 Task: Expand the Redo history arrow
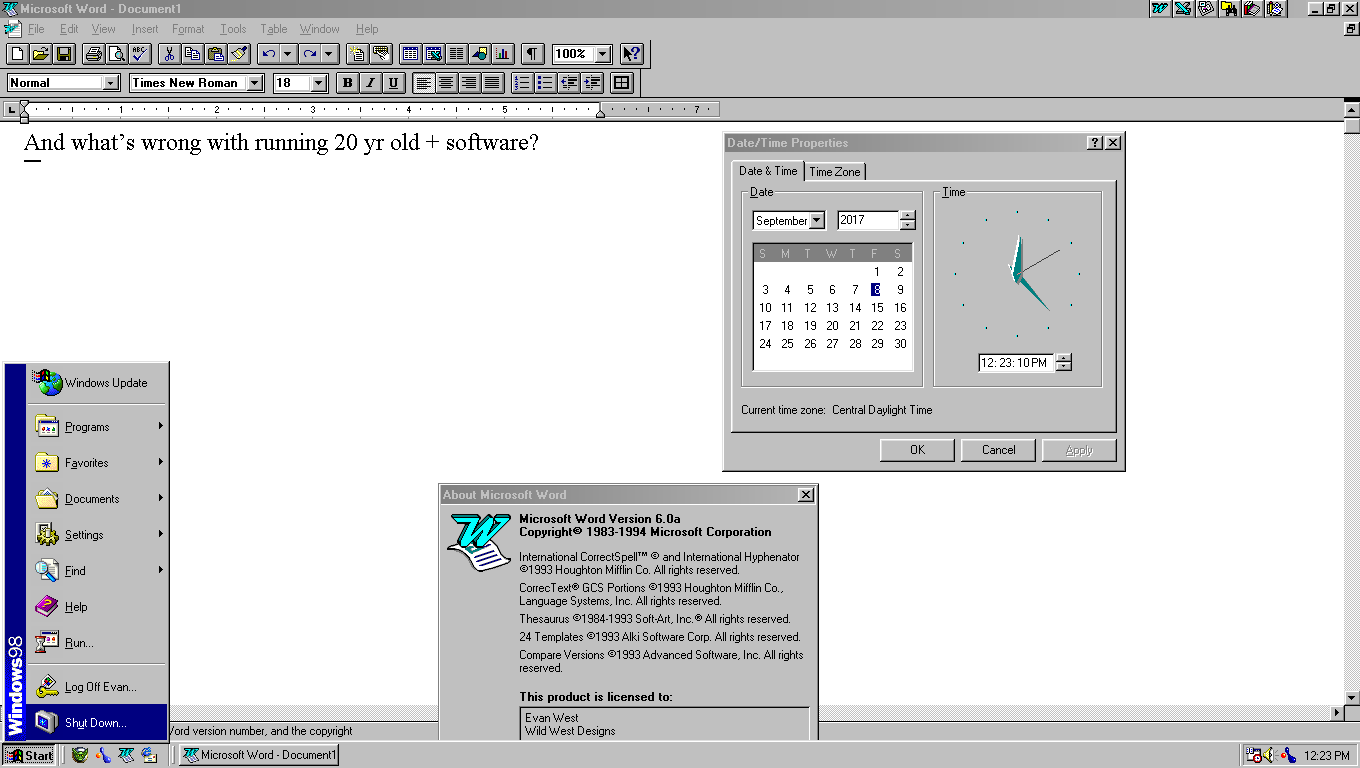tap(330, 54)
